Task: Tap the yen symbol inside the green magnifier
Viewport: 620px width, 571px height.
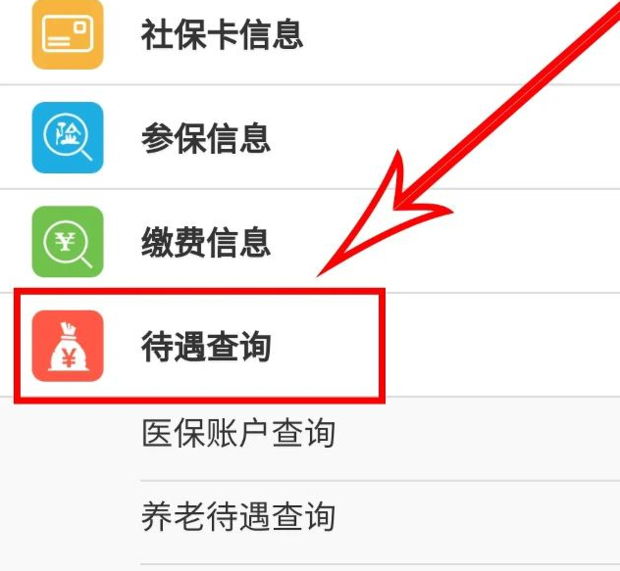Action: (x=66, y=242)
